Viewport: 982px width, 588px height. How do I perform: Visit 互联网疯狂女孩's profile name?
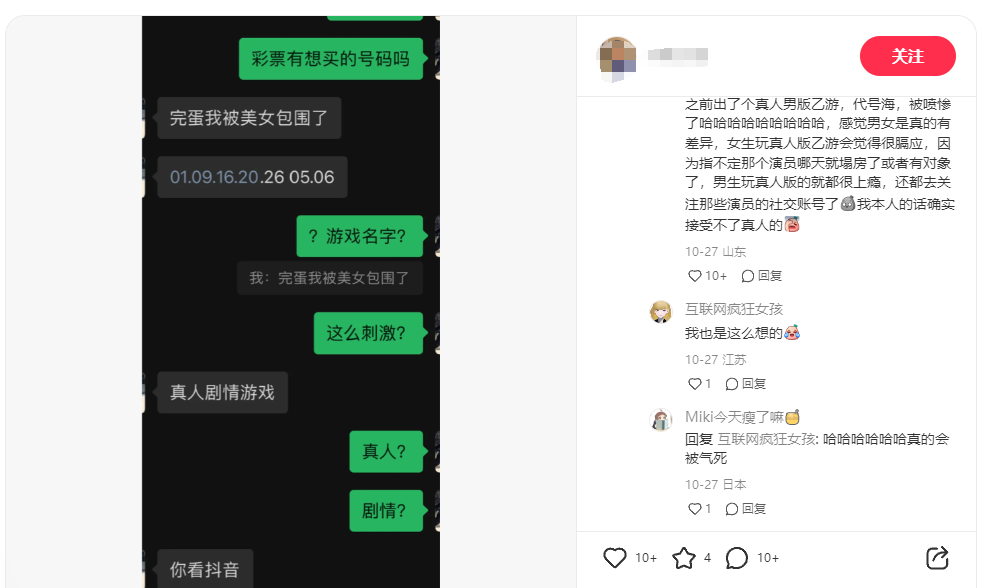point(734,309)
